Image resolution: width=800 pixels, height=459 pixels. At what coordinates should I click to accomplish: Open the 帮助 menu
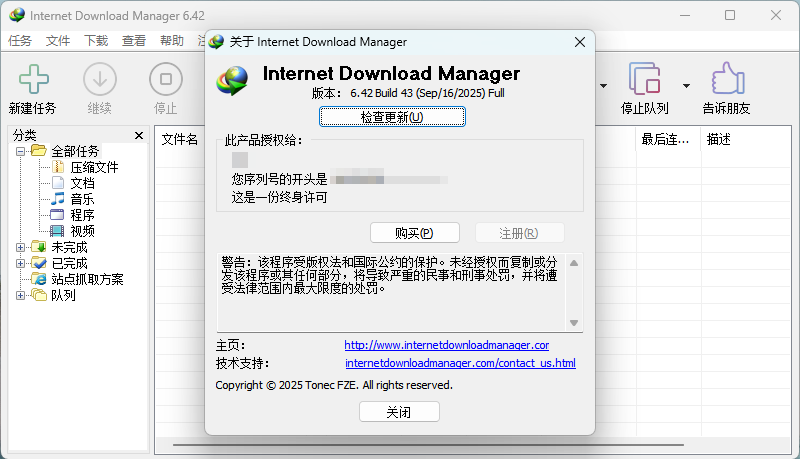(x=172, y=41)
